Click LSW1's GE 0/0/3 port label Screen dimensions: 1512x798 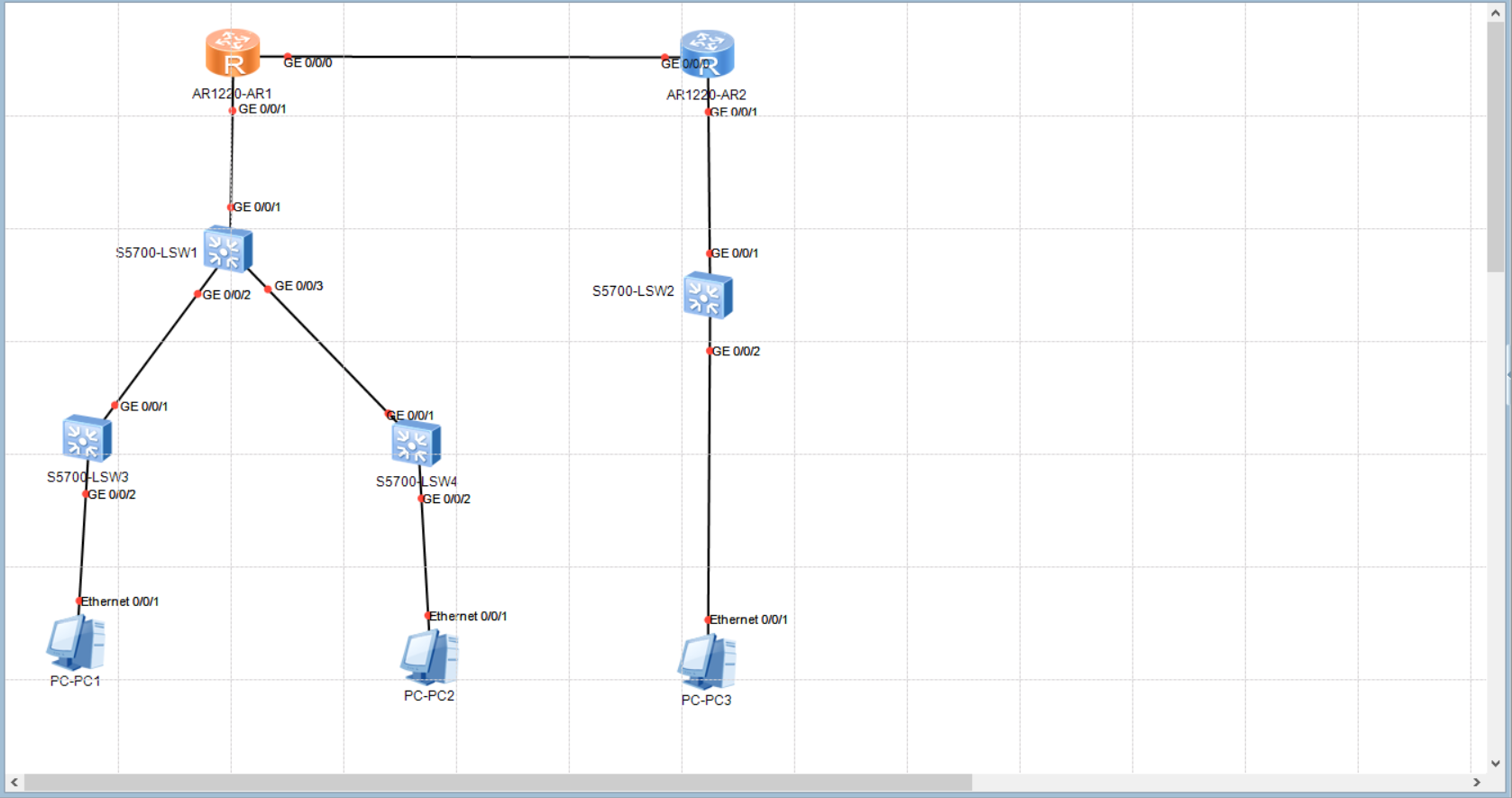(x=298, y=286)
